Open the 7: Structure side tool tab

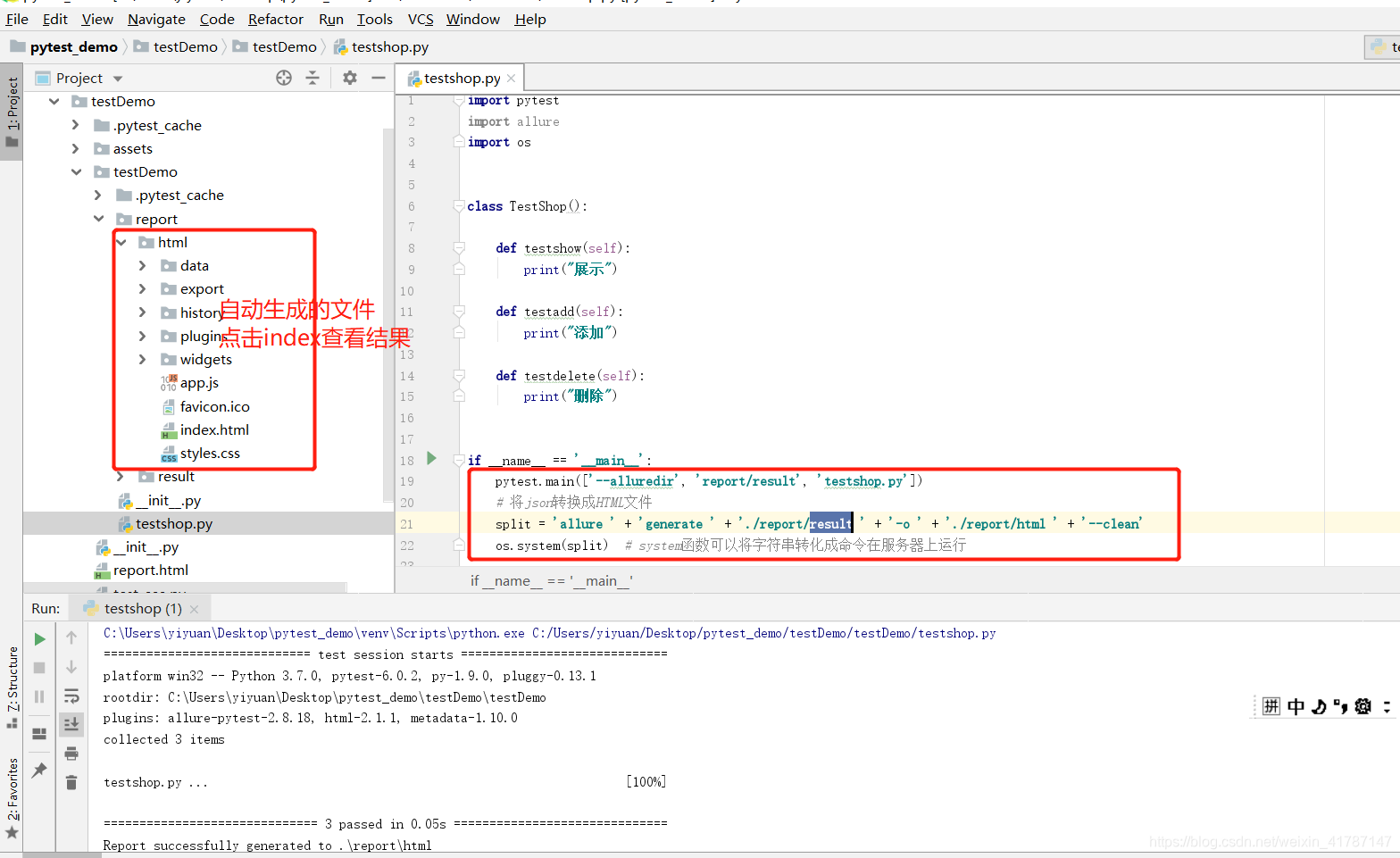[12, 686]
